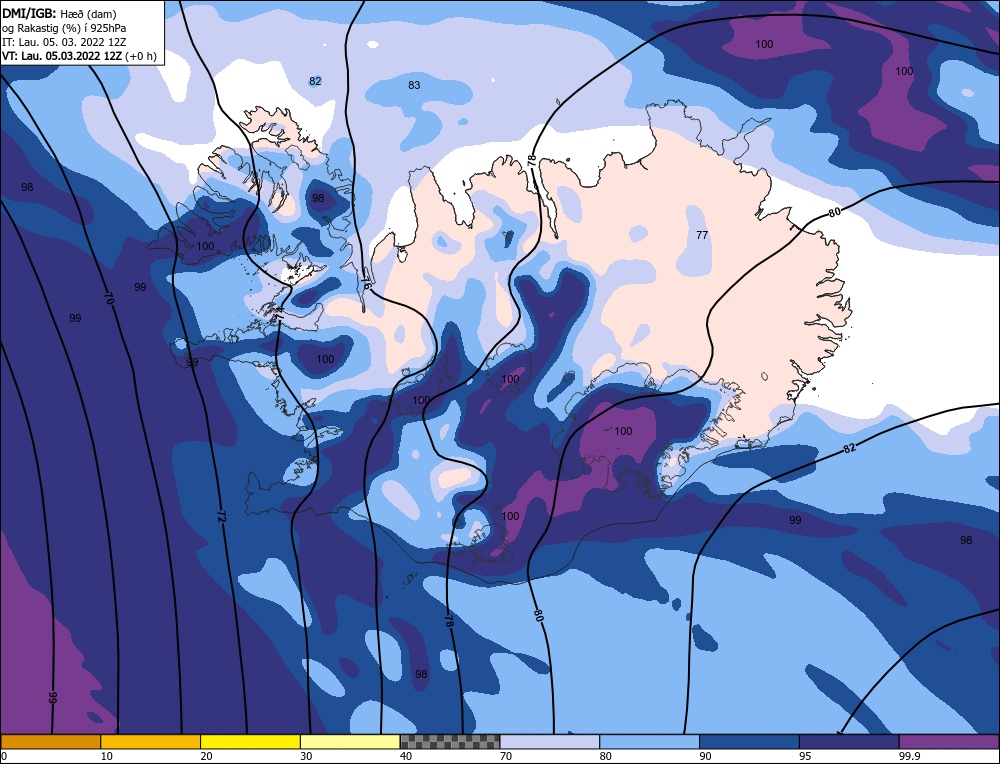This screenshot has width=1000, height=764.
Task: Click the medium blue 90–95 legend swatch
Action: click(x=749, y=741)
